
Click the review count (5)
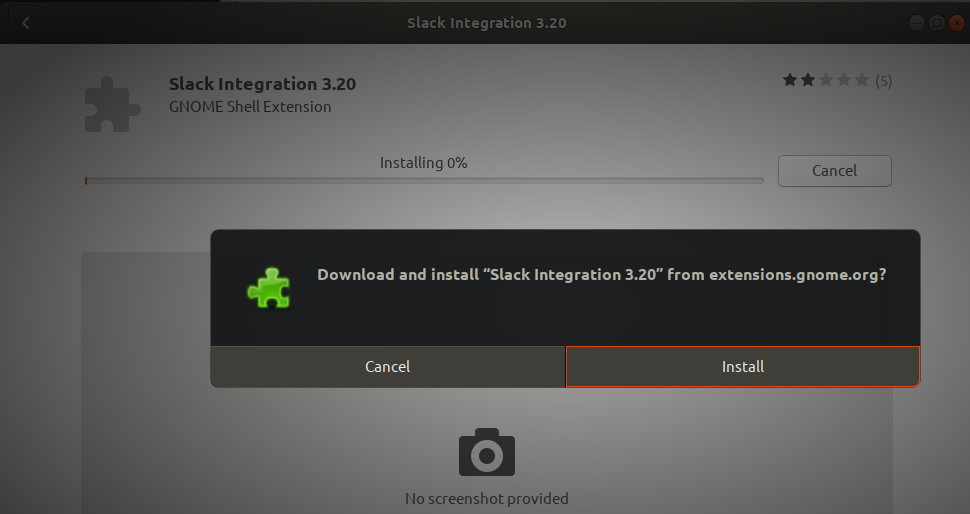[x=883, y=81]
